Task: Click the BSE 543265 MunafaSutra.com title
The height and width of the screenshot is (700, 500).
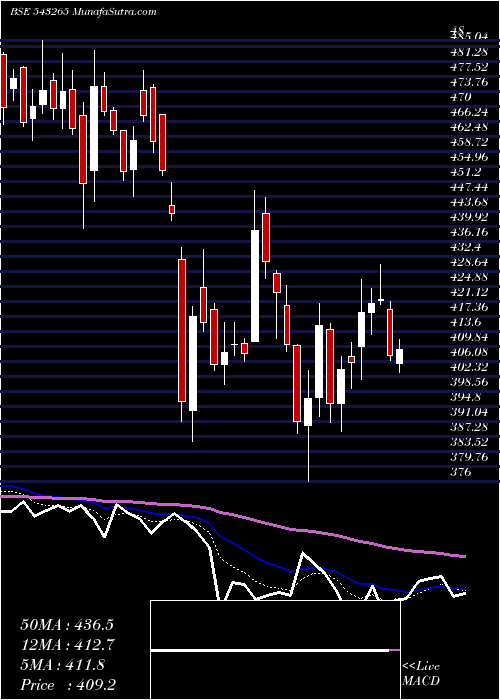Action: coord(83,12)
